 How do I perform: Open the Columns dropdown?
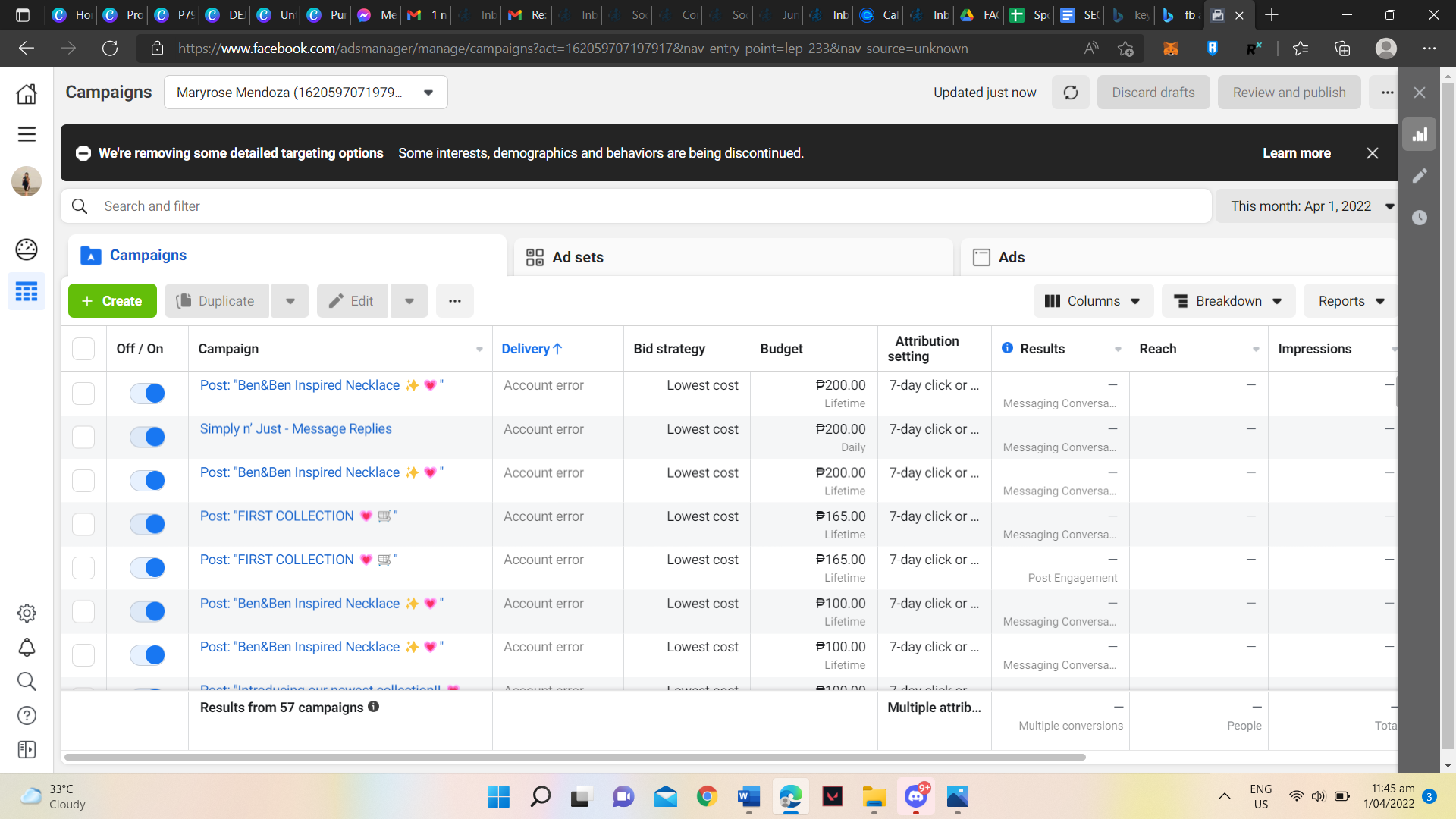click(1093, 301)
